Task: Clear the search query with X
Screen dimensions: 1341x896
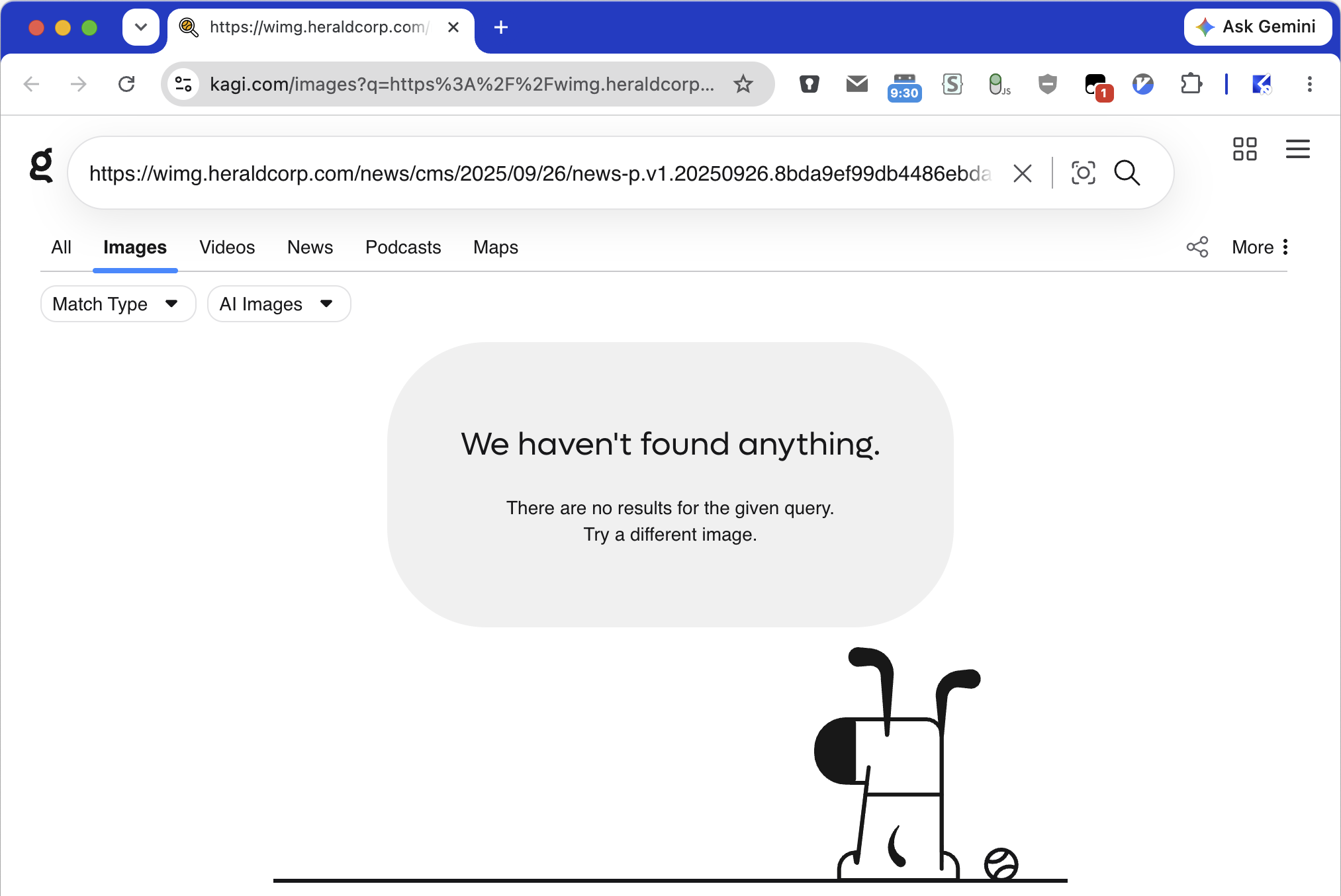Action: tap(1022, 173)
